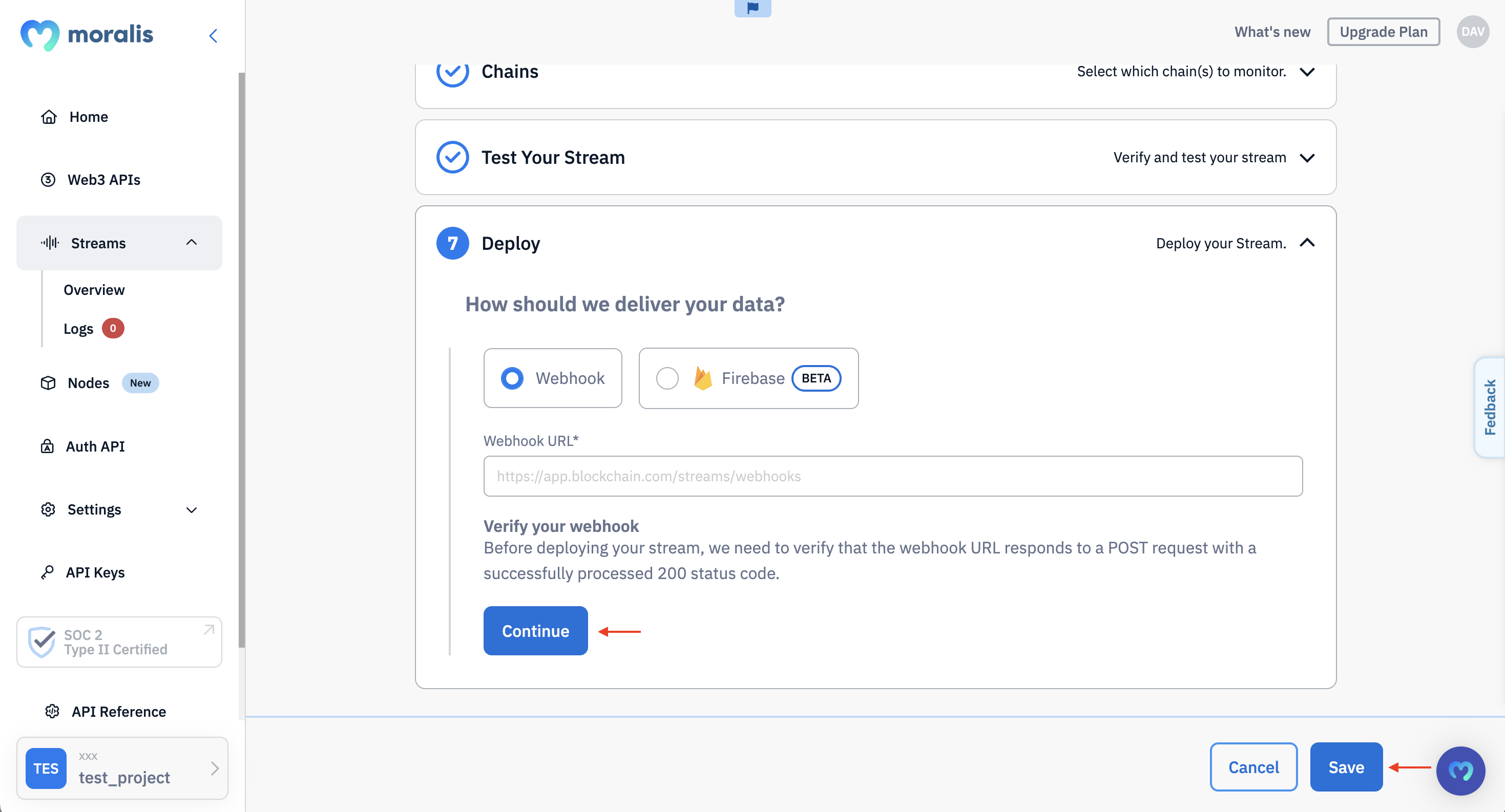Expand the Settings sidebar menu

coord(192,509)
